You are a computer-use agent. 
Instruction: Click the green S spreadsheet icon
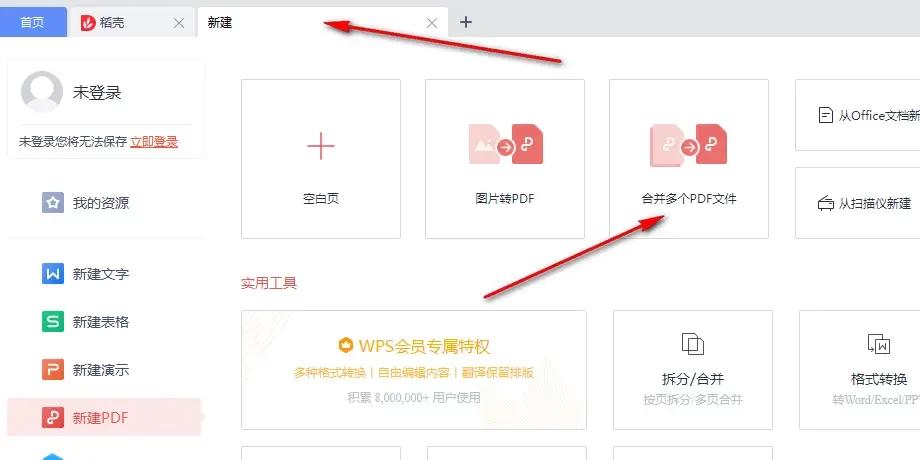(53, 322)
